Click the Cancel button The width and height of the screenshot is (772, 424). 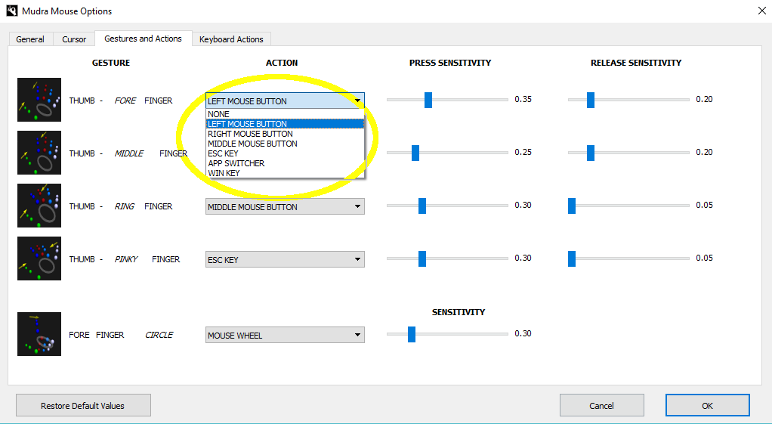tap(602, 405)
